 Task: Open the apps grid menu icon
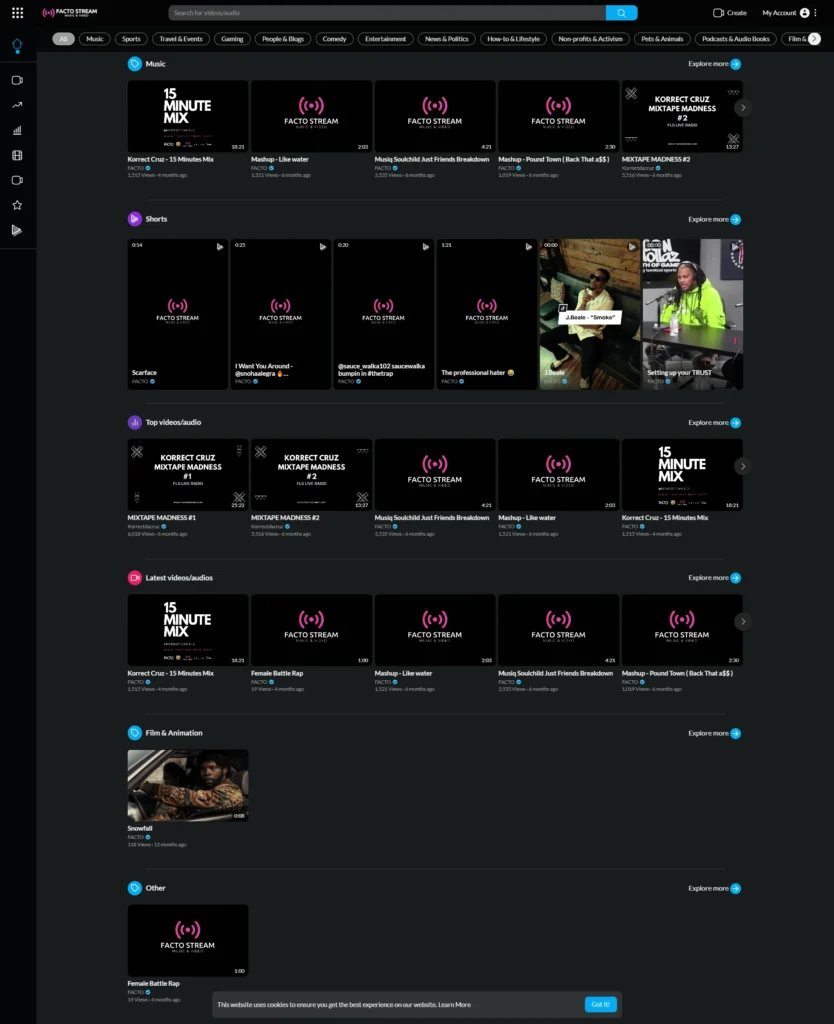pyautogui.click(x=18, y=12)
